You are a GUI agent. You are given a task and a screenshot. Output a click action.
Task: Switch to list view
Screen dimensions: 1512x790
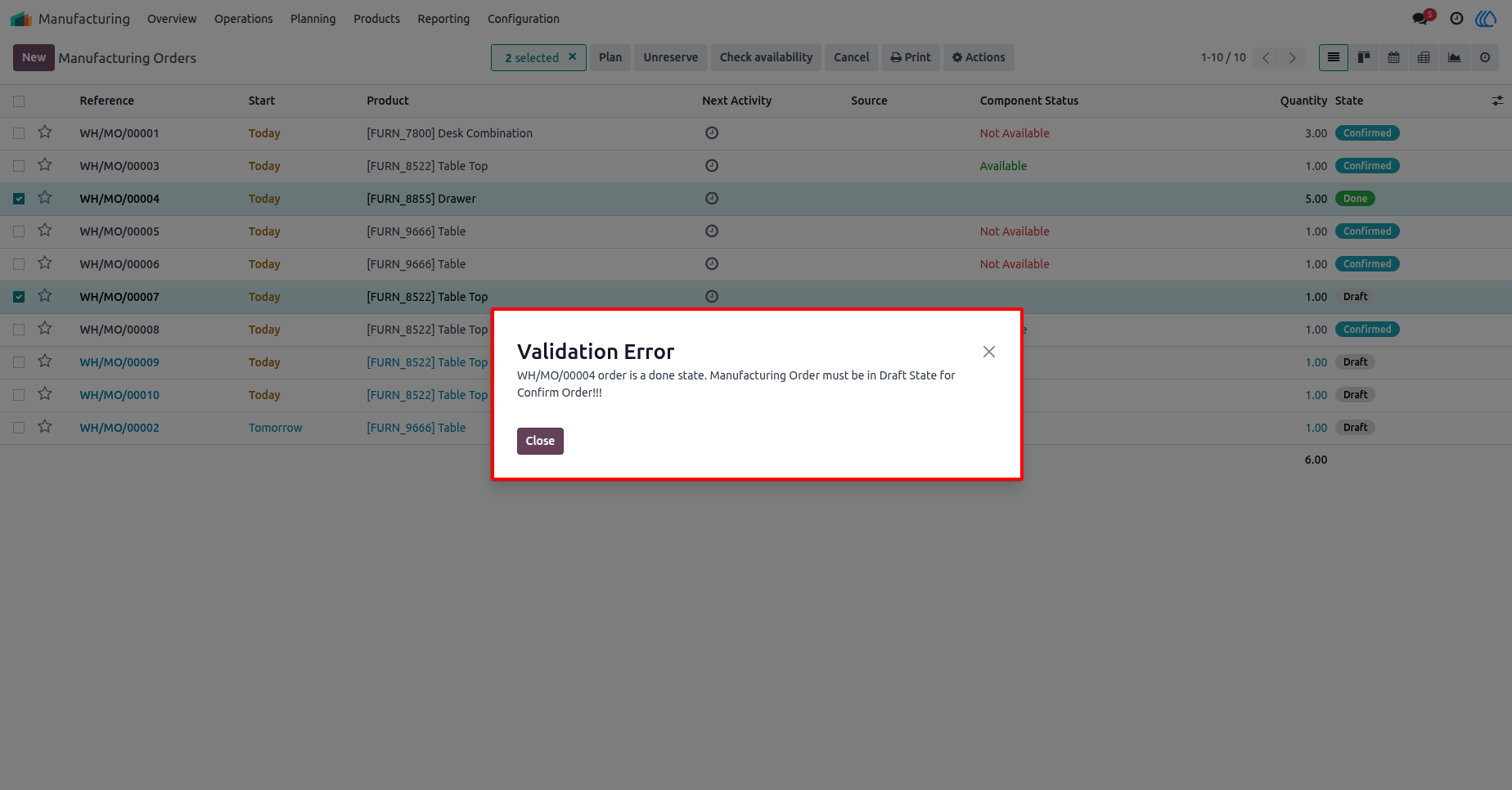[1334, 57]
